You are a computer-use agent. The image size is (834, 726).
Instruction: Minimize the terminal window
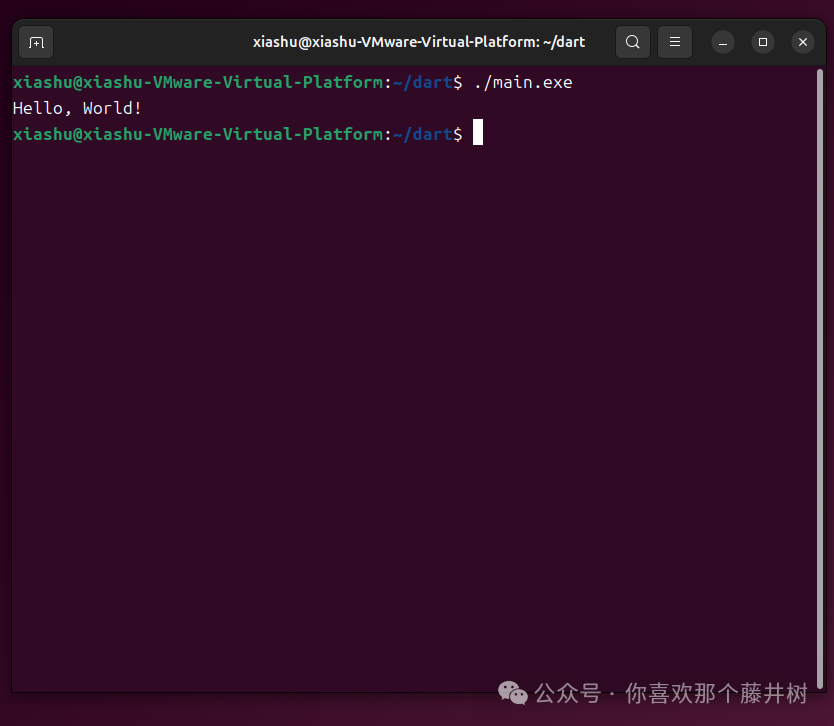(723, 42)
